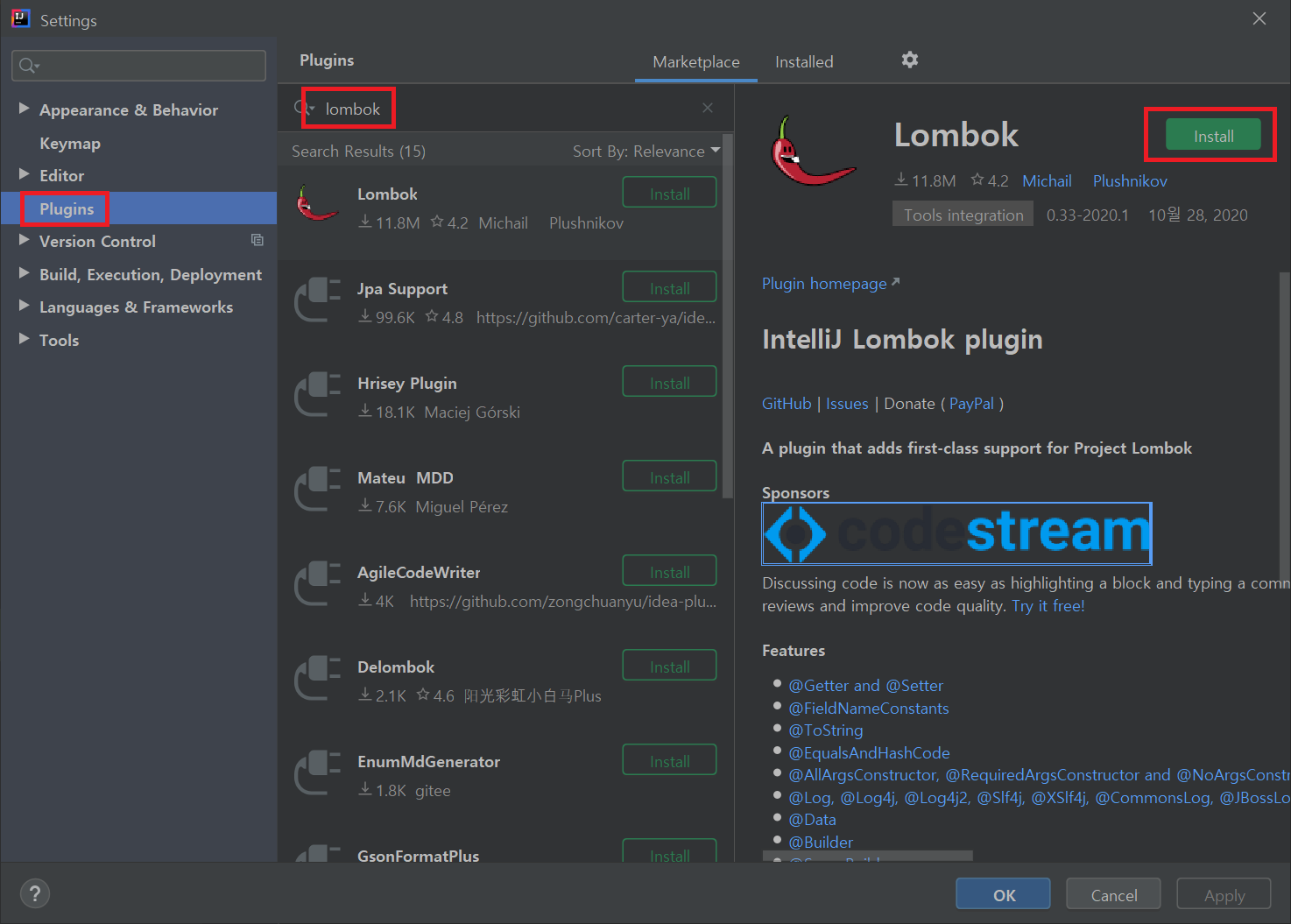Screen dimensions: 1291x924
Task: Open the Sort By: Relevance dropdown
Action: (x=646, y=151)
